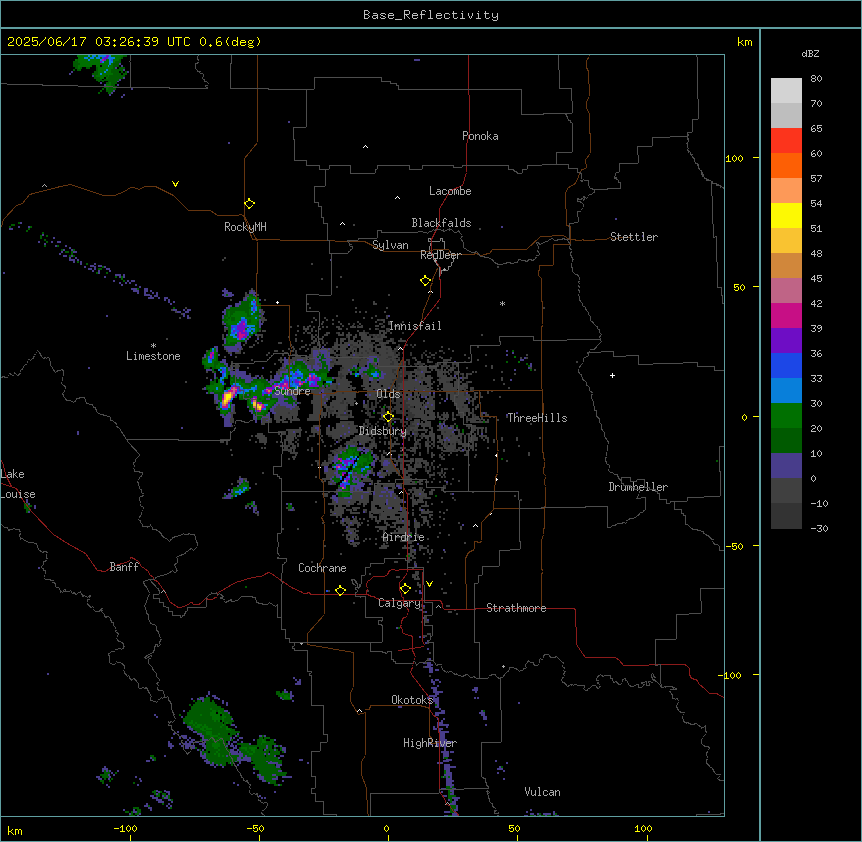This screenshot has width=862, height=842.
Task: Select the Olds label
Action: click(x=388, y=394)
